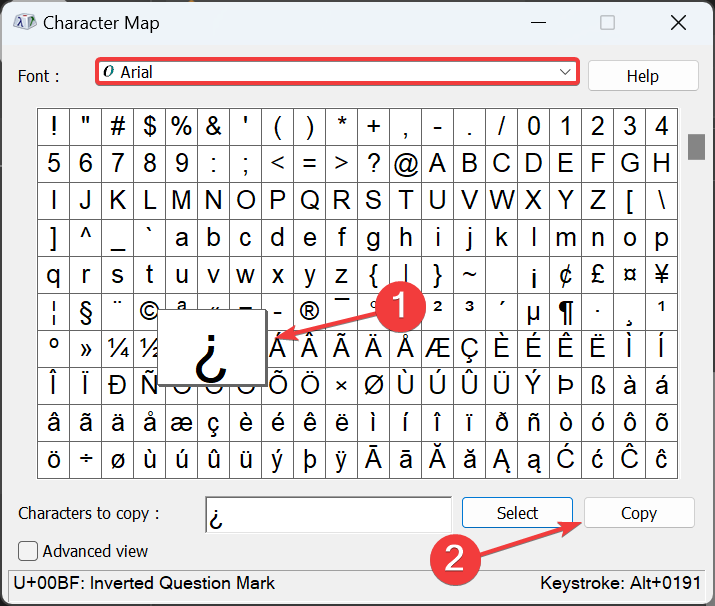Select the micro sign µ character

(x=534, y=312)
